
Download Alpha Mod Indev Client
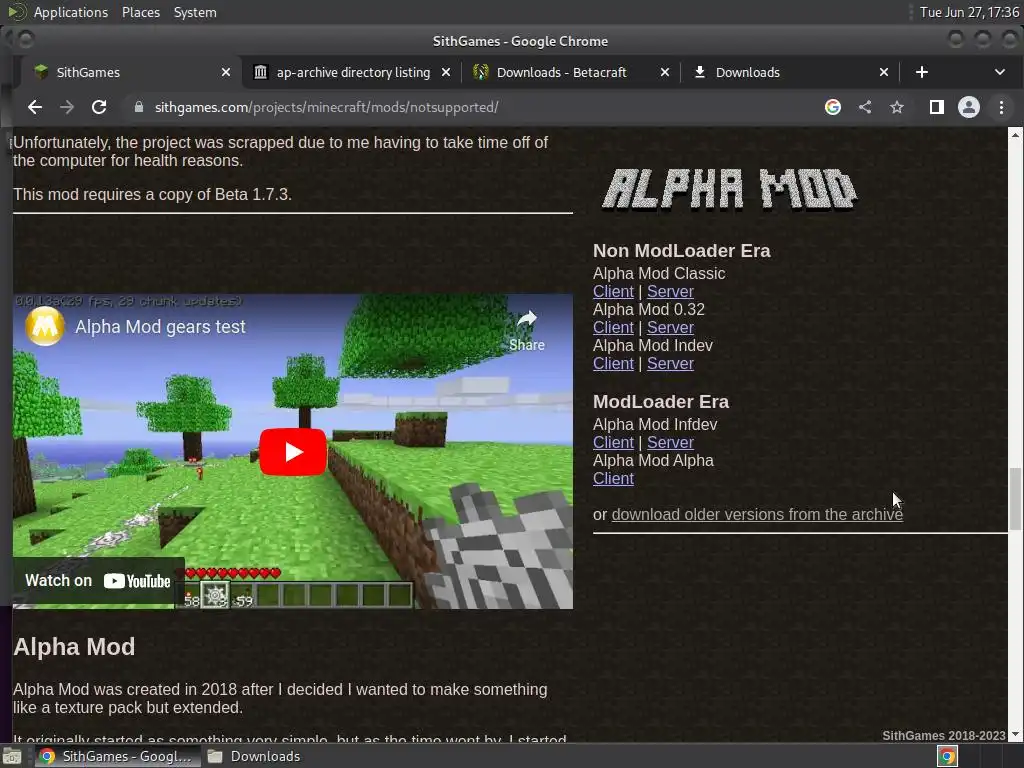(x=613, y=363)
